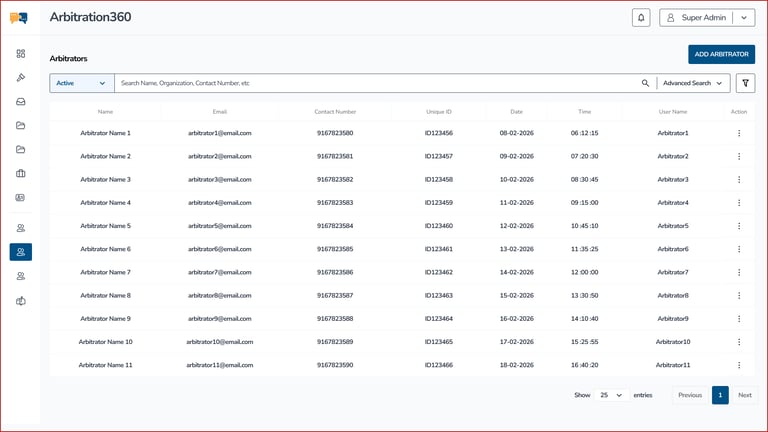Open the gavel icon in sidebar
768x432 pixels.
[21, 77]
